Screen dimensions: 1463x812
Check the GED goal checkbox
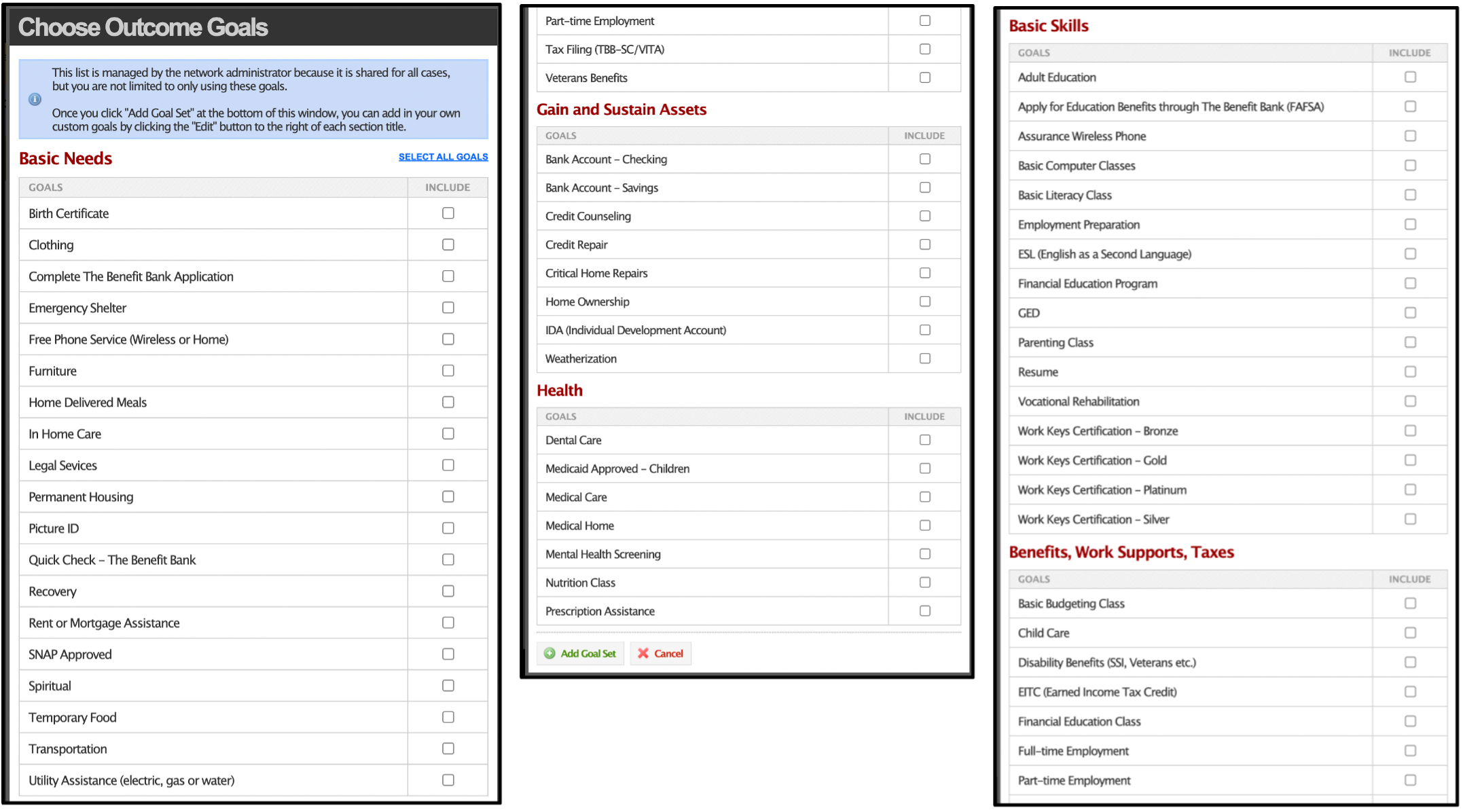1410,312
